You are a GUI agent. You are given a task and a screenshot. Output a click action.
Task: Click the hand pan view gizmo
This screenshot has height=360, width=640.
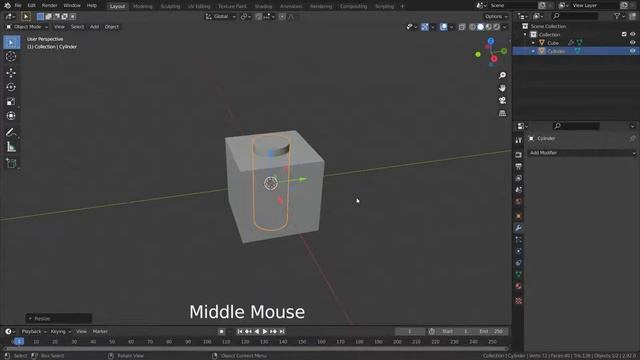[502, 88]
